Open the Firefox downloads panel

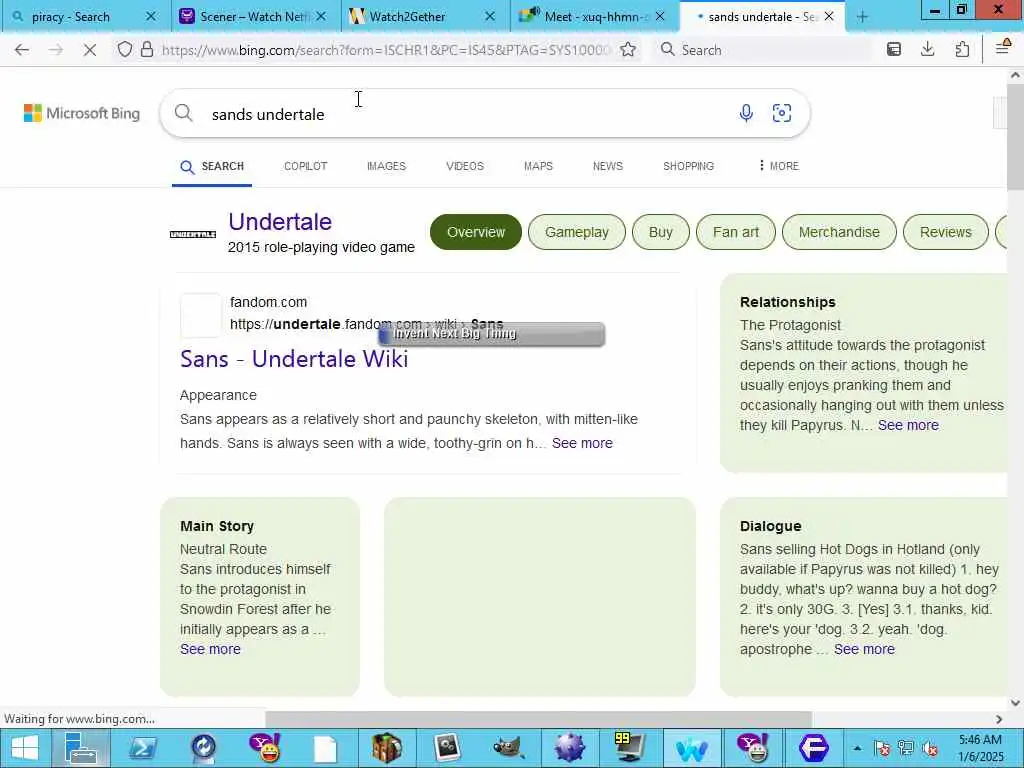pos(927,50)
